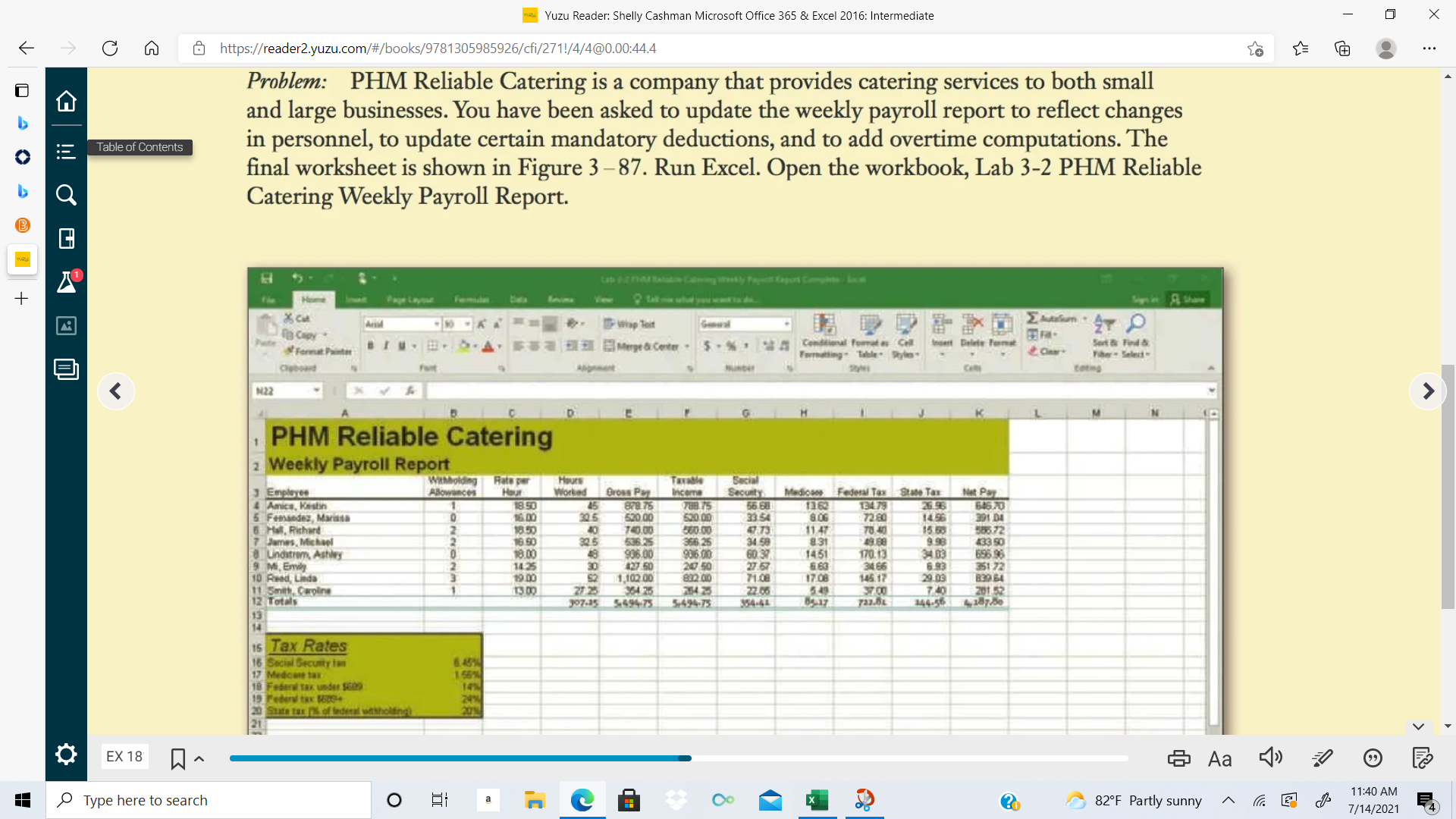Start read aloud with speaker icon
Screen dimensions: 1456x819
coord(1271,758)
